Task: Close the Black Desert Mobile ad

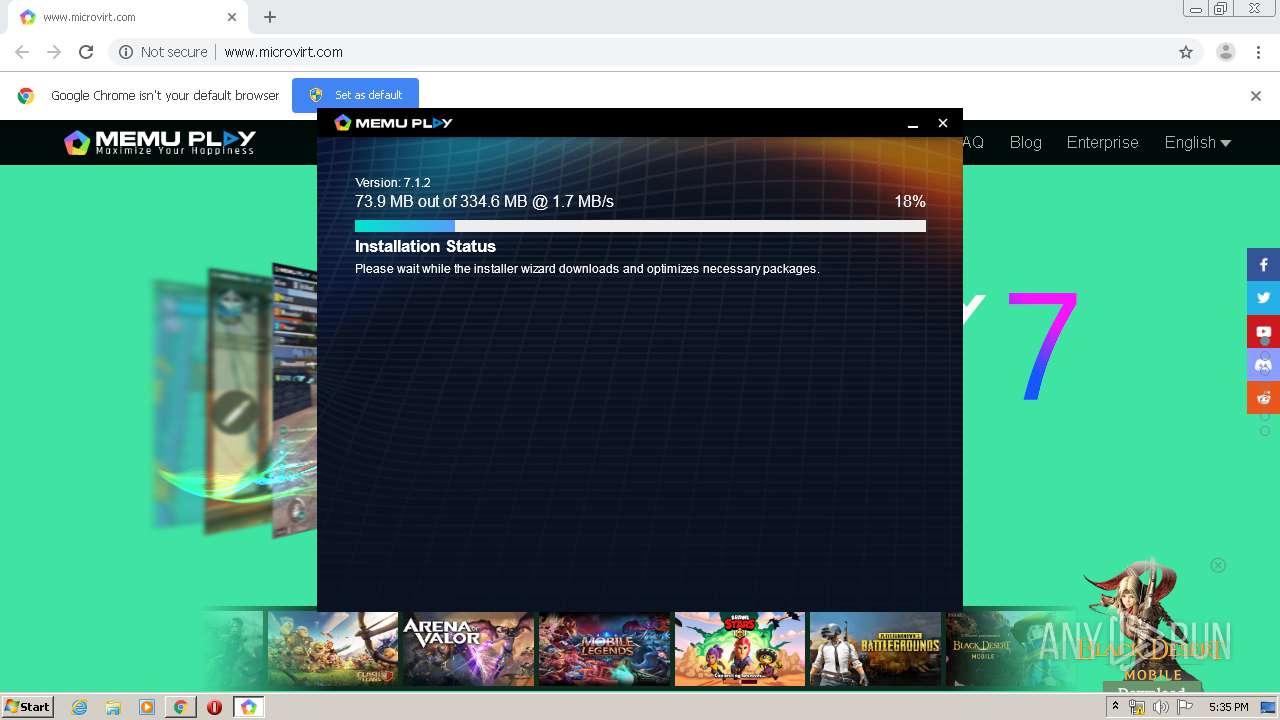Action: (1218, 565)
